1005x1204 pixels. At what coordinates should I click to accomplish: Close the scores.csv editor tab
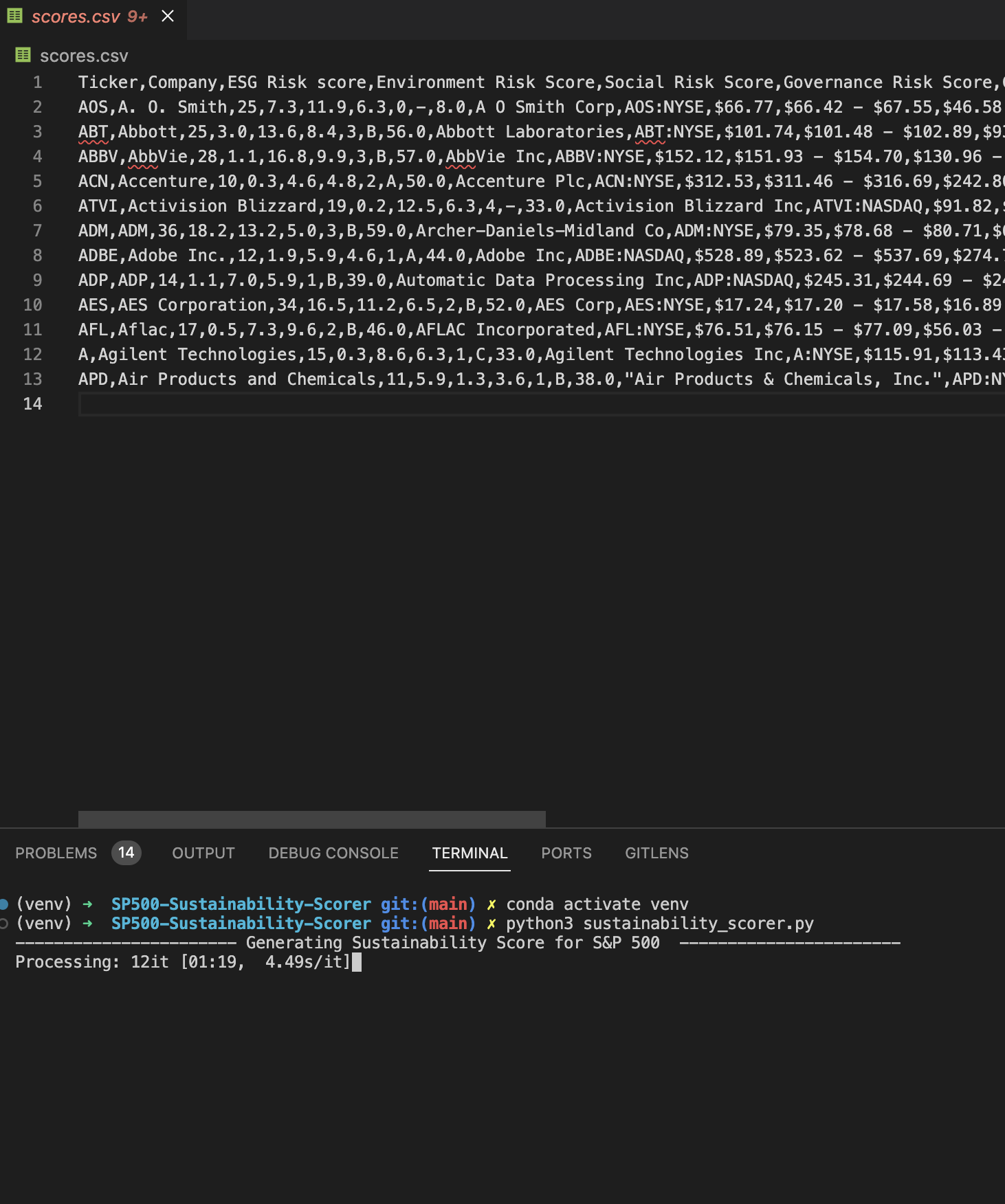(x=168, y=16)
